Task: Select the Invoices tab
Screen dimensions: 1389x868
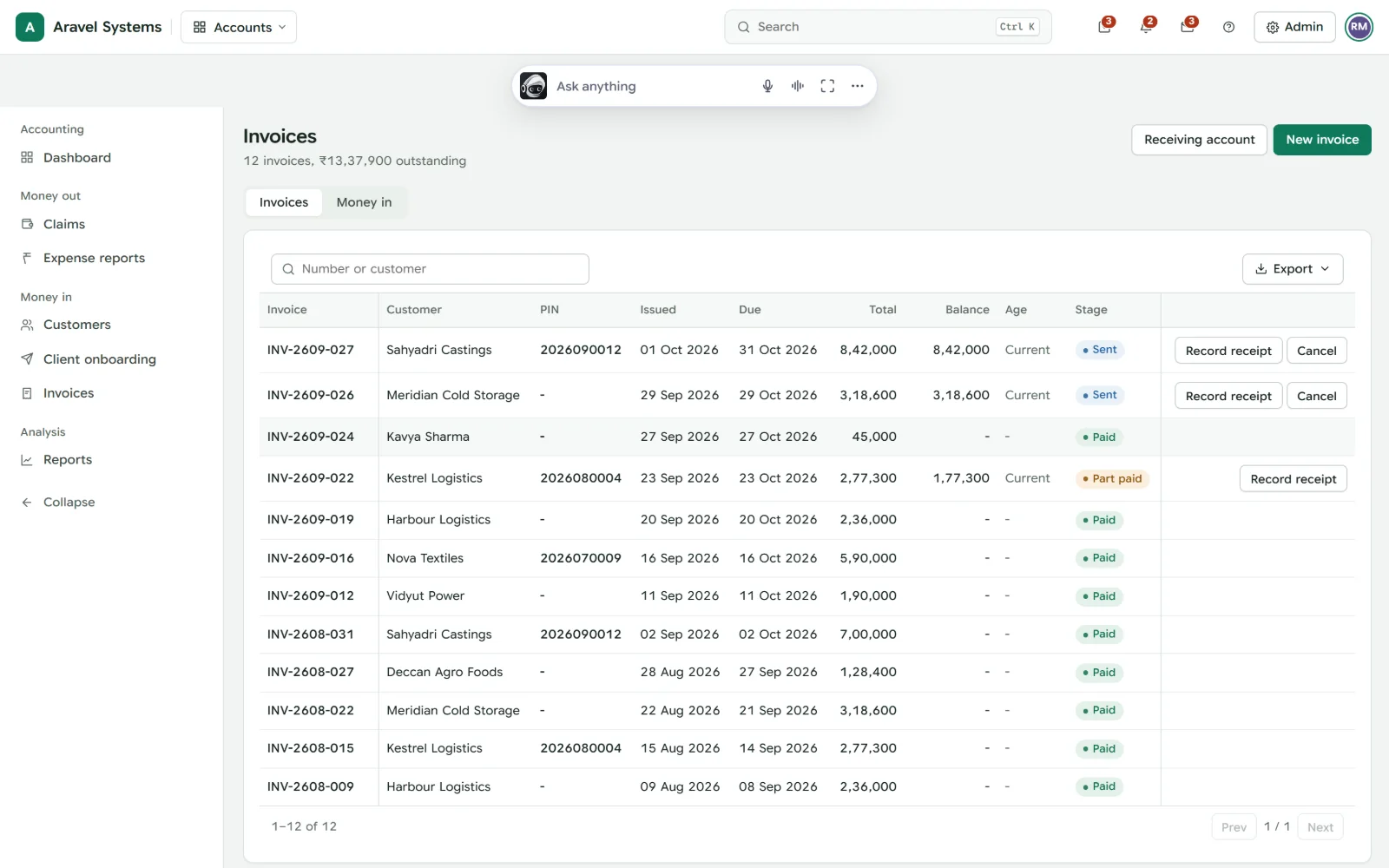Action: [x=284, y=202]
